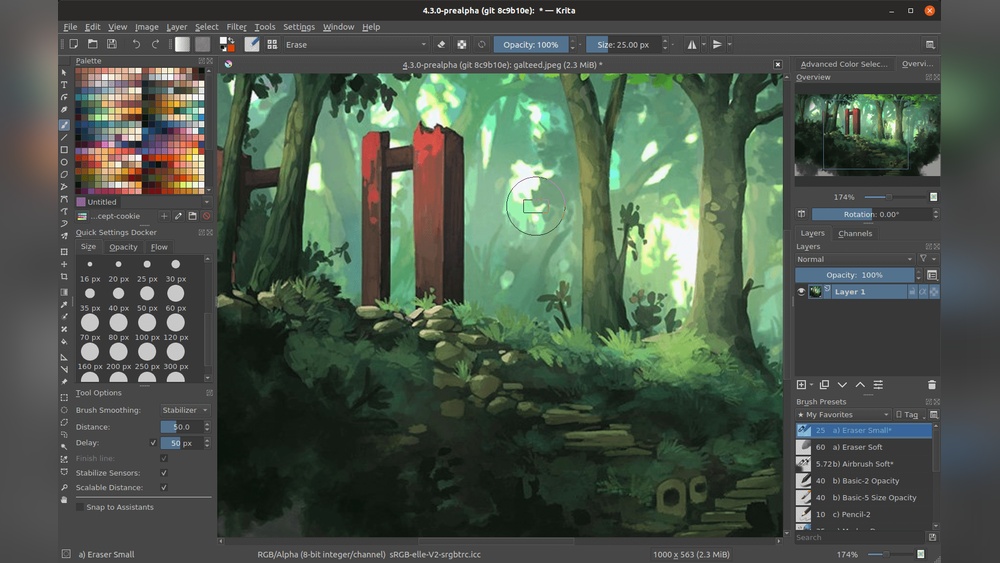Image resolution: width=1000 pixels, height=563 pixels.
Task: Open the Erase blending mode dropdown
Action: coord(355,44)
